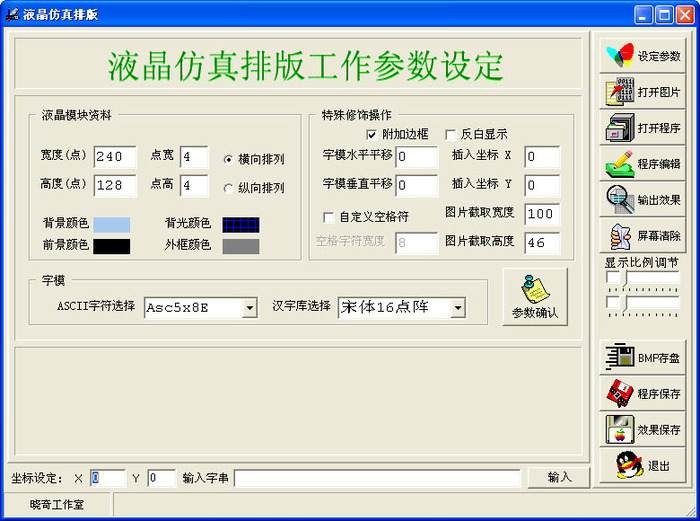
Task: Click the 输入 button beside string field
Action: (x=559, y=477)
